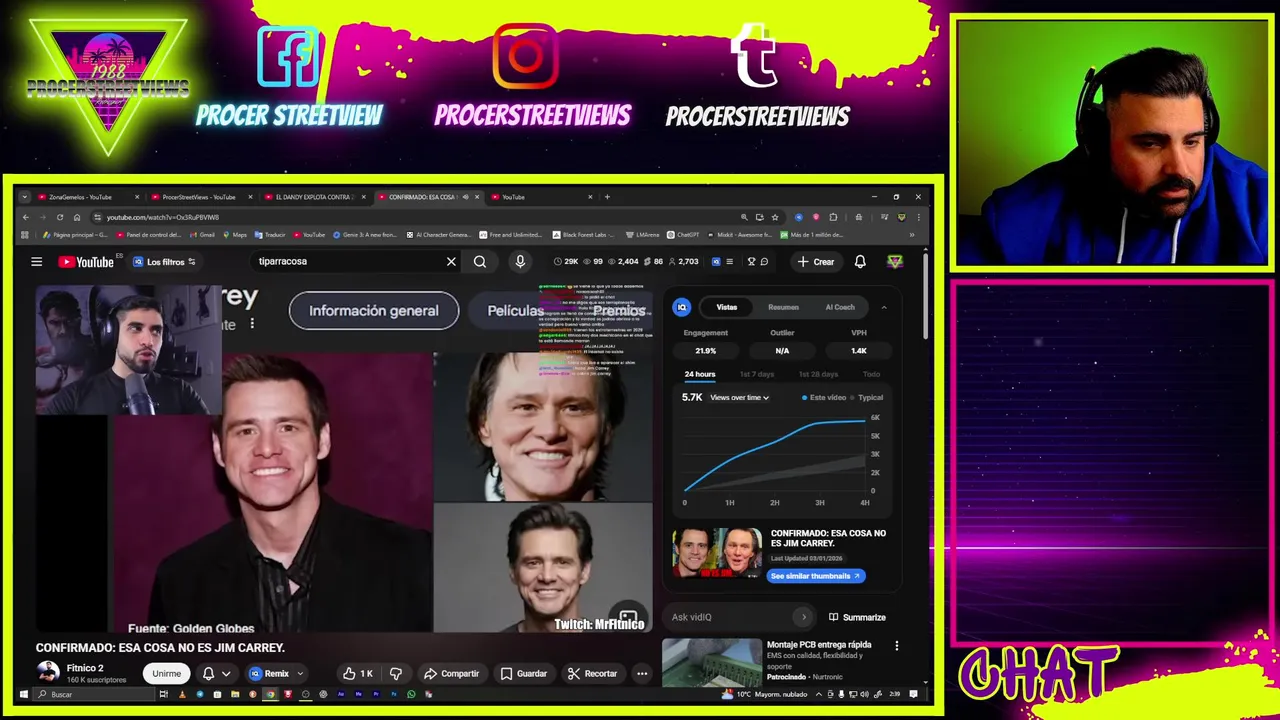Open Task View on the taskbar

(x=163, y=694)
